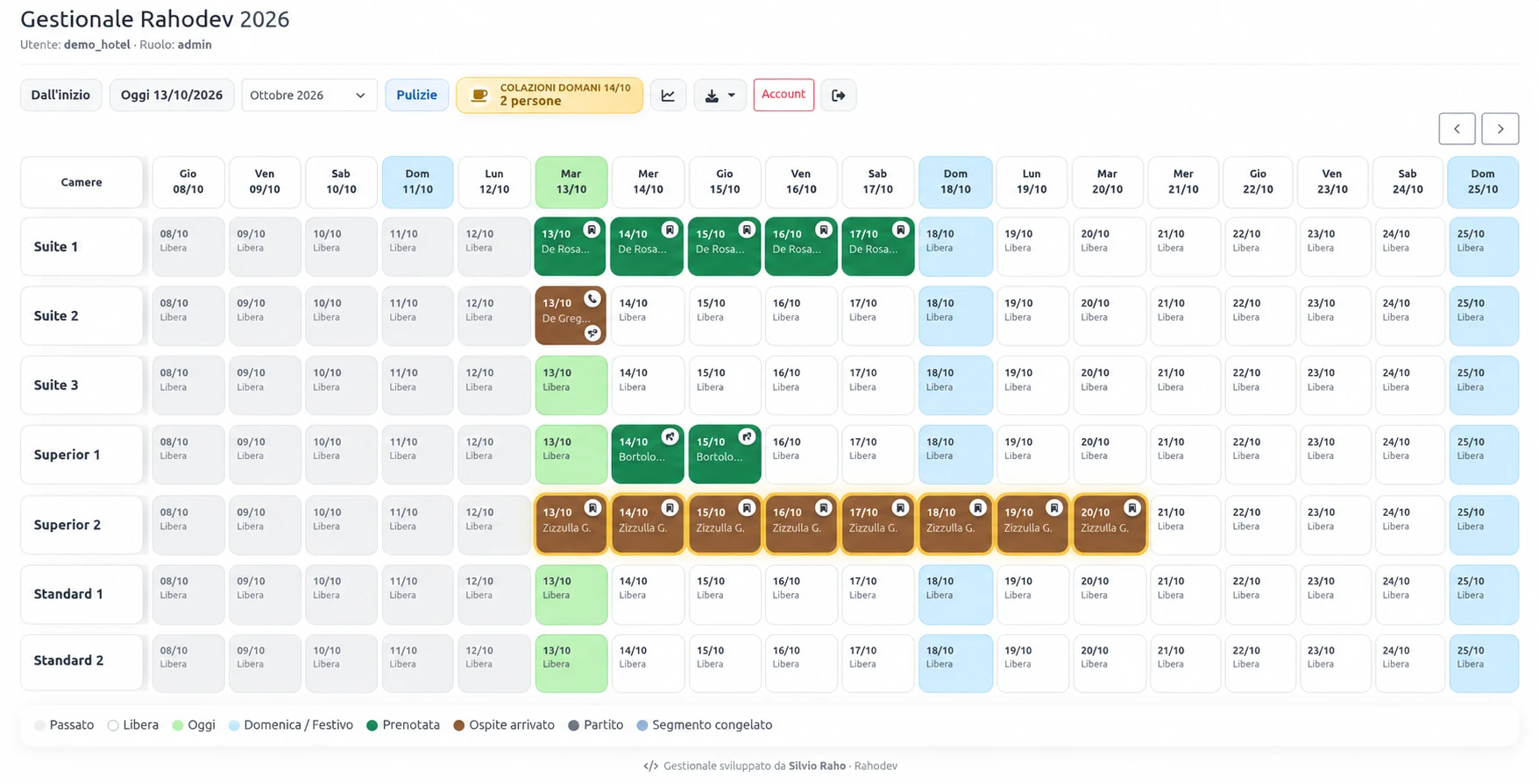
Task: Click lower badge icon on Suite 2 13/10 booking
Action: 592,333
